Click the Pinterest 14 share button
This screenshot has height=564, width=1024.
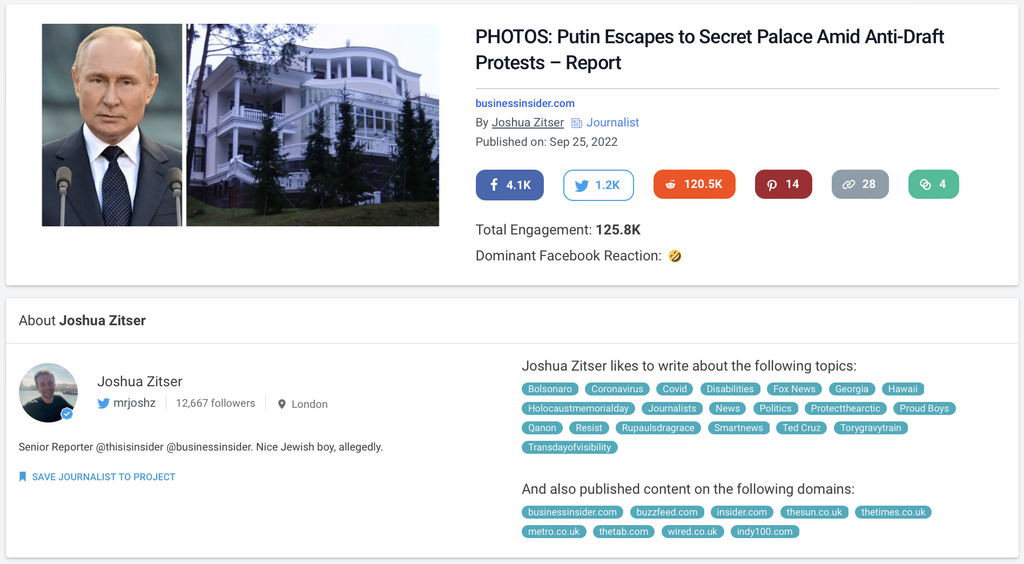(783, 185)
